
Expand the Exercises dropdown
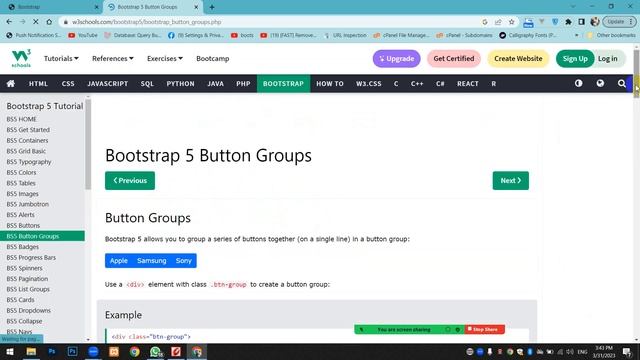point(165,58)
